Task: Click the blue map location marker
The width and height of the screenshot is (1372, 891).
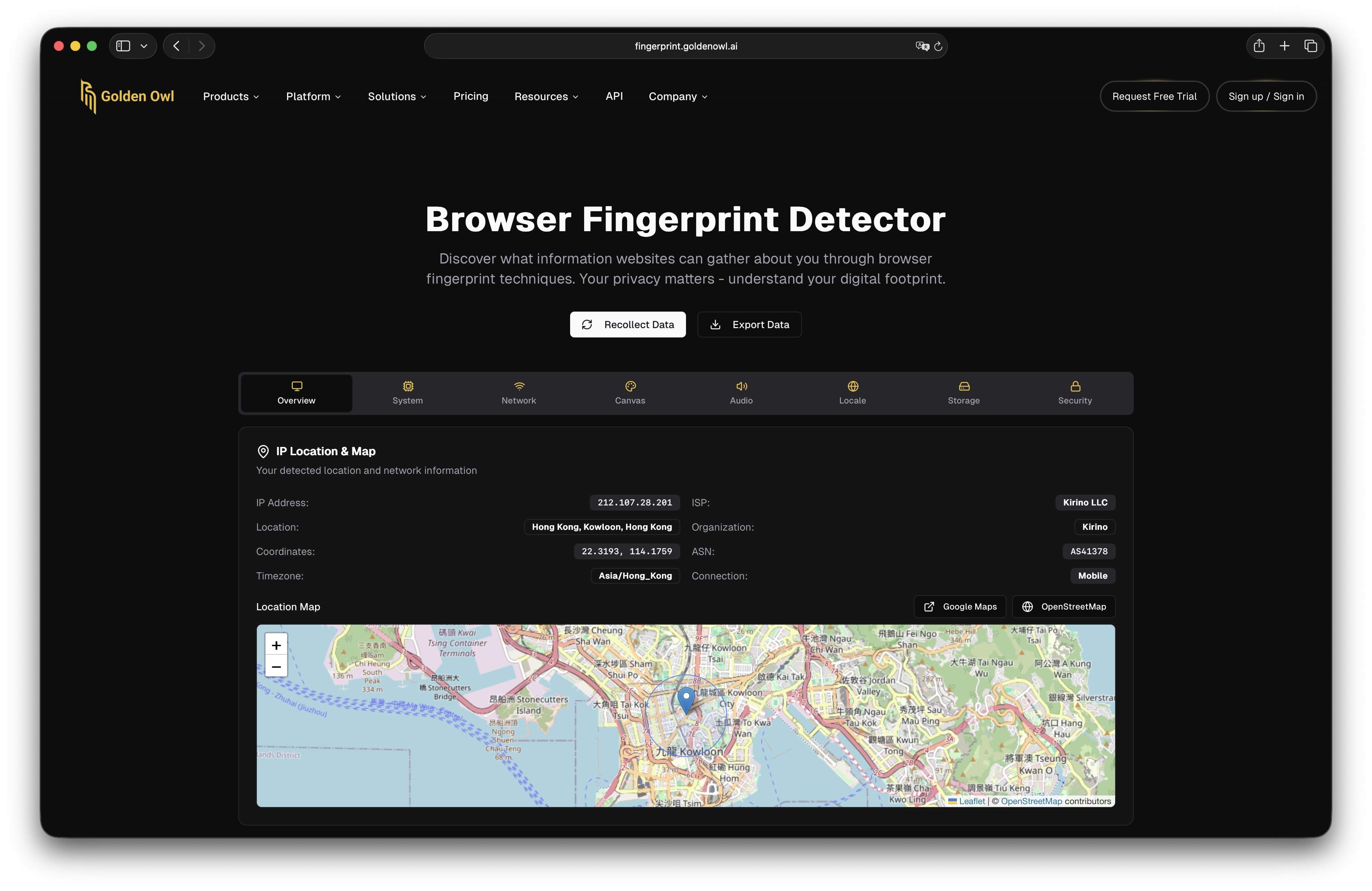Action: pos(686,699)
